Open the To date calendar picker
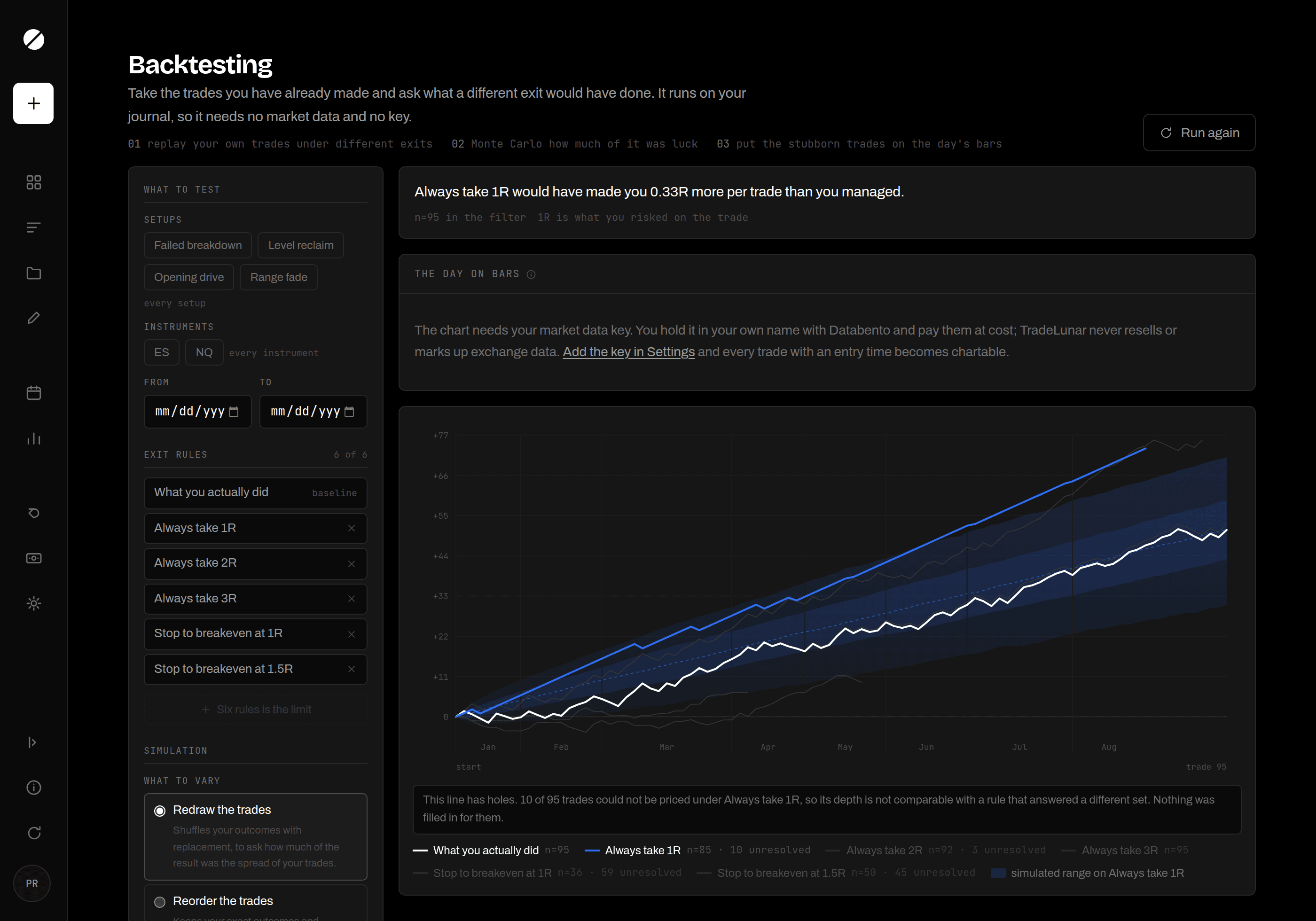 [350, 412]
